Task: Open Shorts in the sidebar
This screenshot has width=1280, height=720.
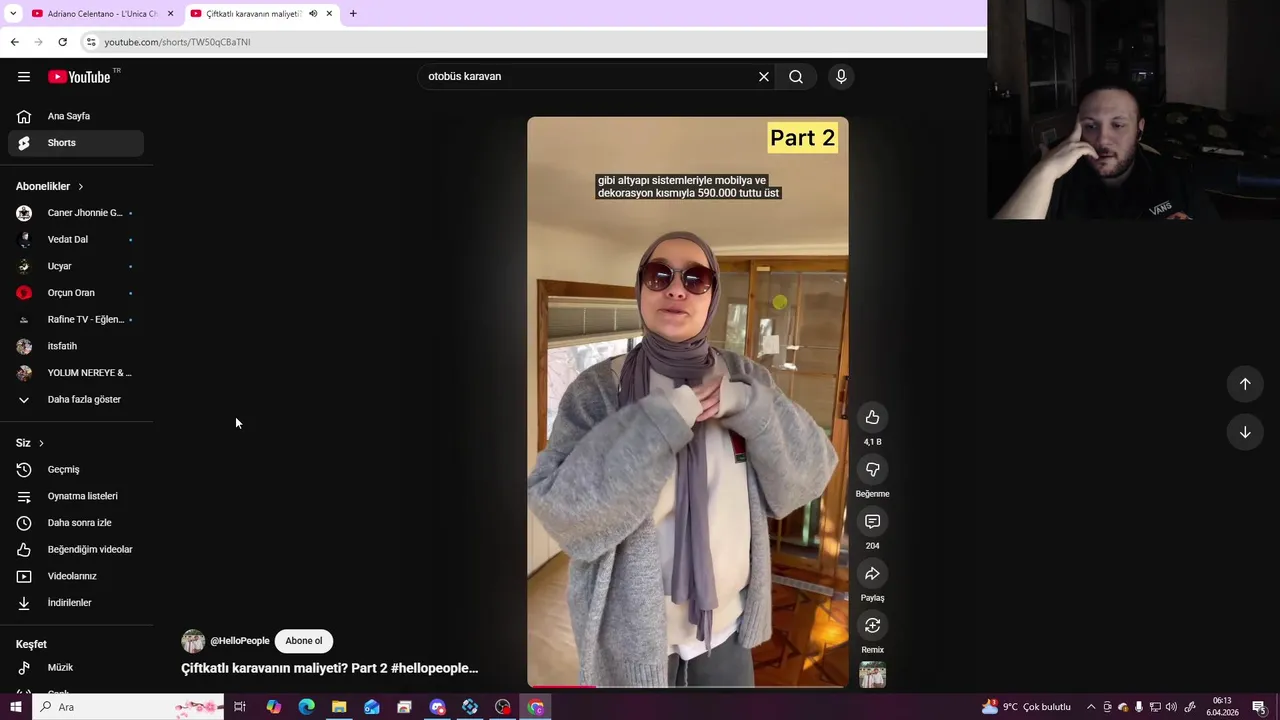Action: tap(76, 143)
